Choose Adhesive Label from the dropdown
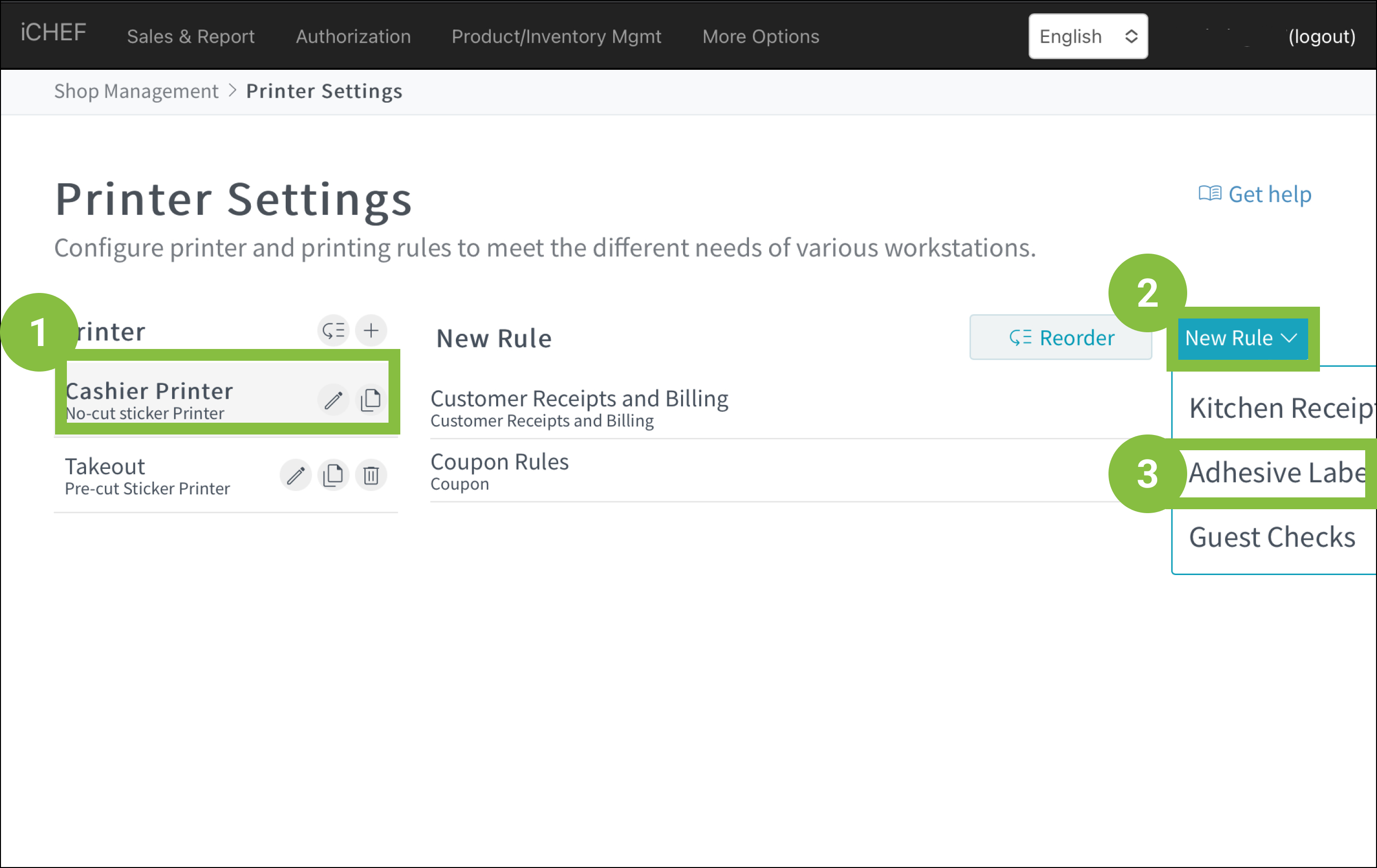 coord(1276,472)
